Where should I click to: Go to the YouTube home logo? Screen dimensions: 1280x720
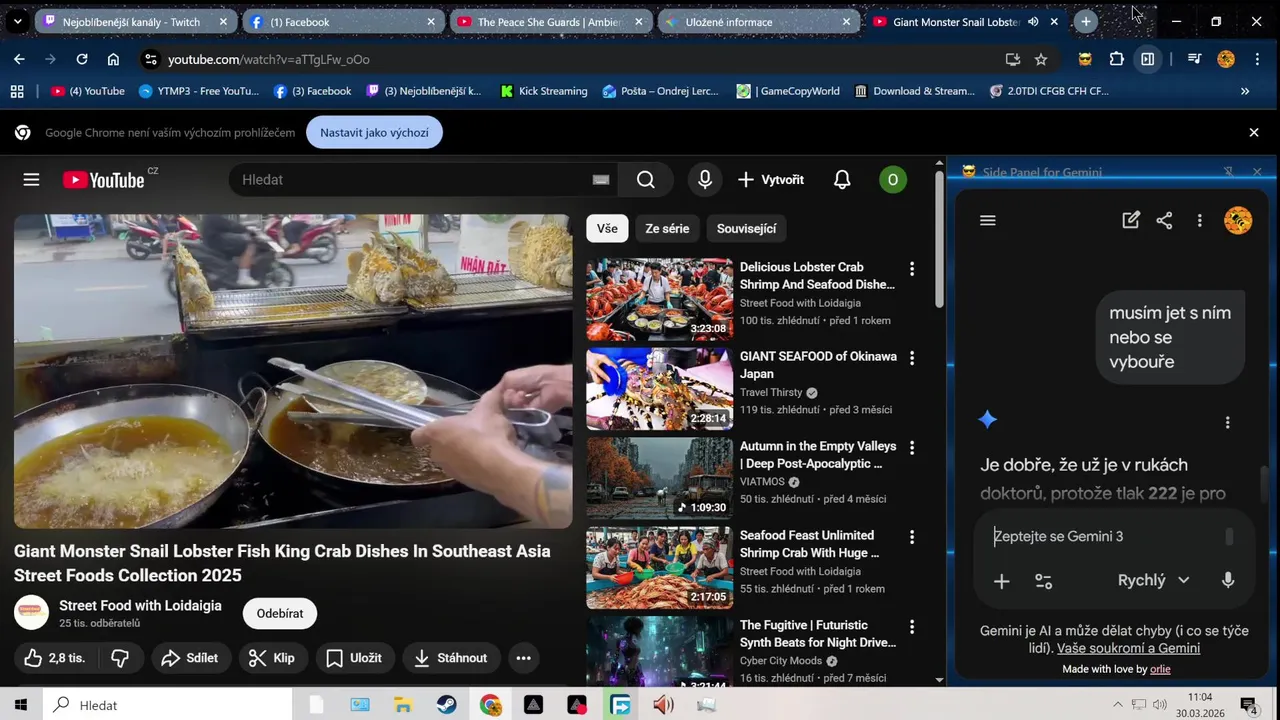(x=104, y=180)
